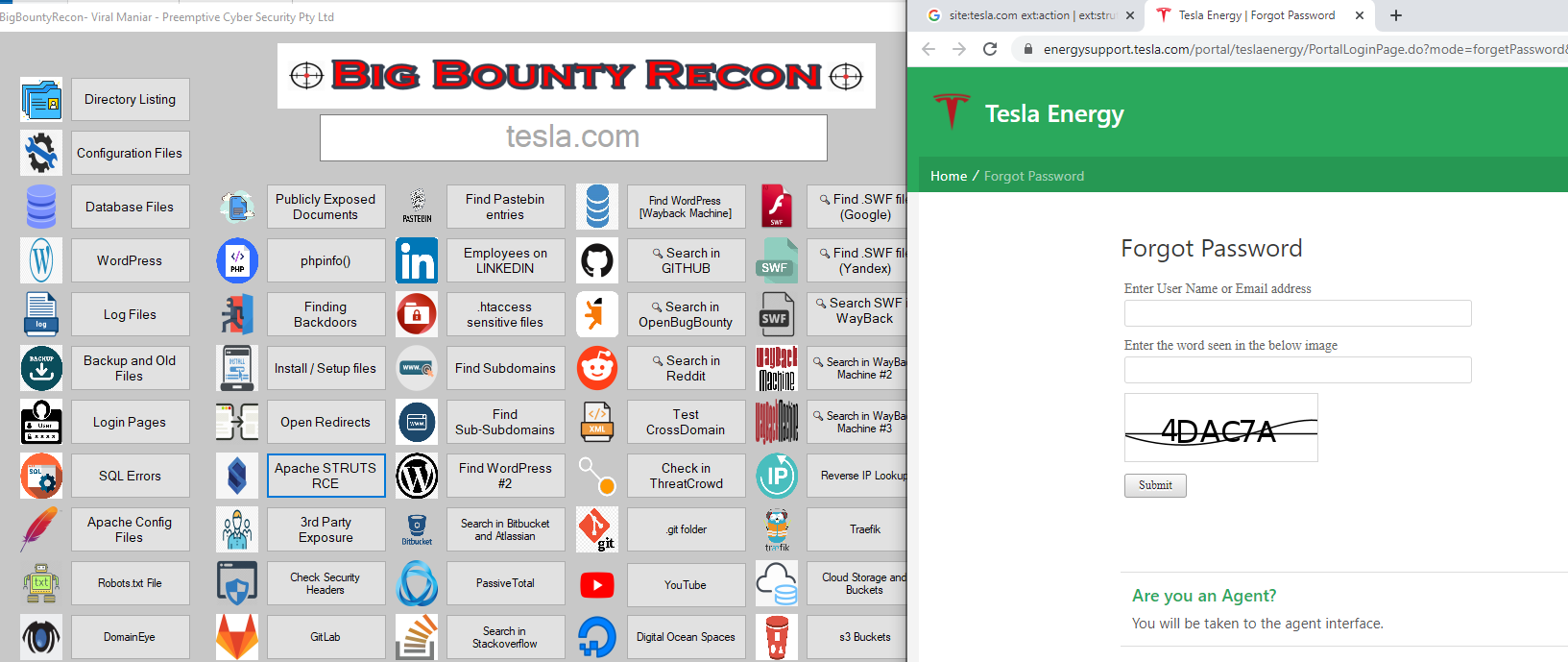Viewport: 1568px width, 662px height.
Task: Click the Flash SWF red icon
Action: point(777,207)
